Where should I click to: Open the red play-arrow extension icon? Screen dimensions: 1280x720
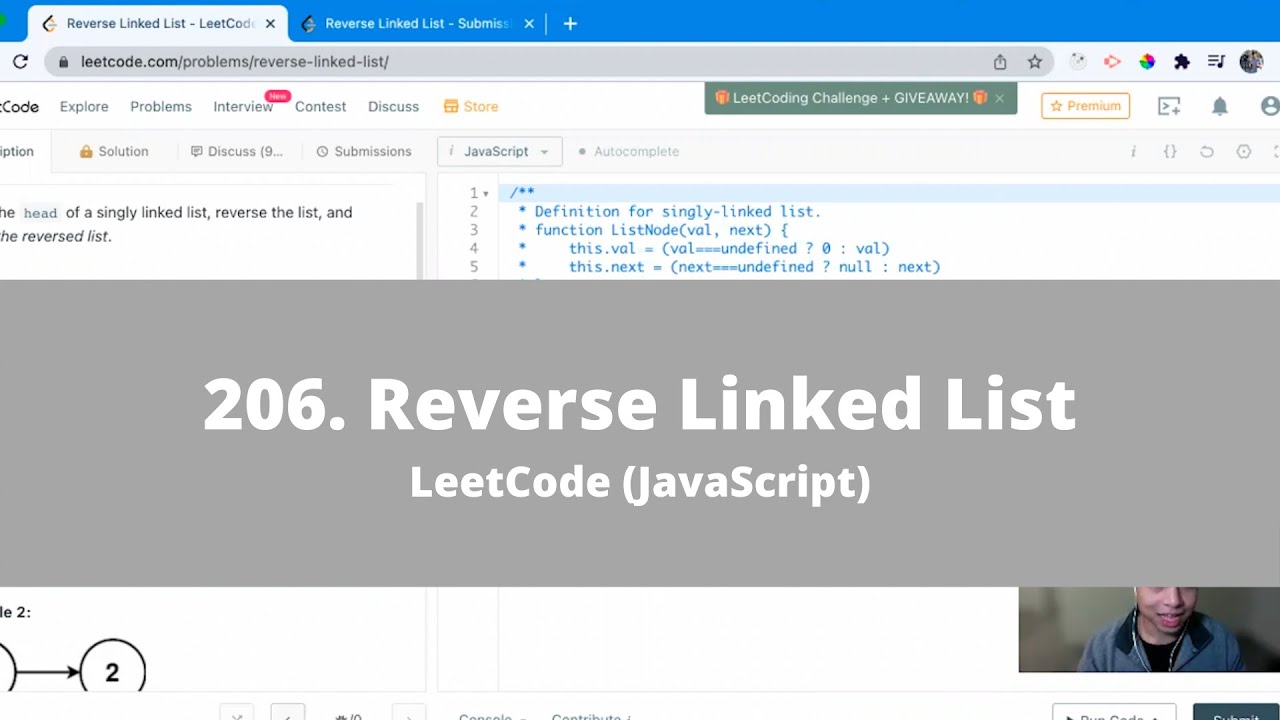(1112, 62)
